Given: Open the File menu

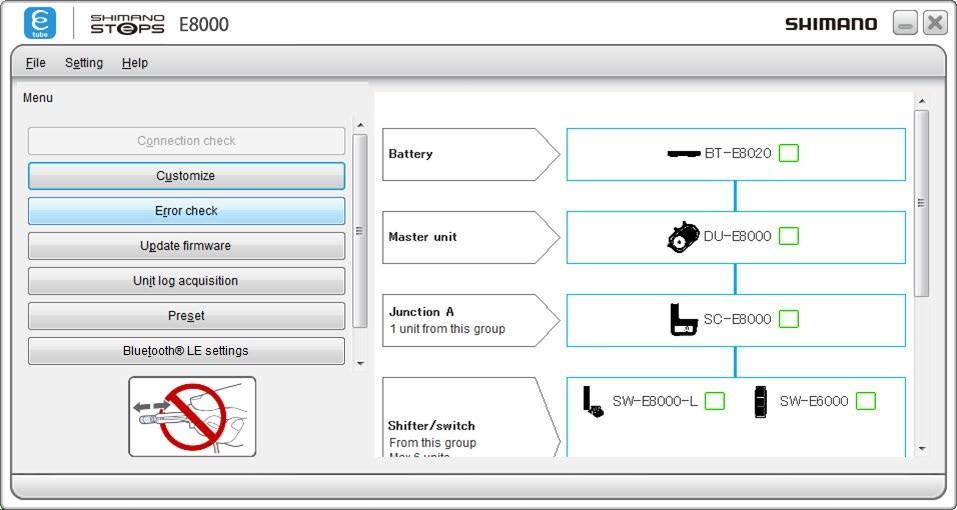Looking at the screenshot, I should coord(35,63).
